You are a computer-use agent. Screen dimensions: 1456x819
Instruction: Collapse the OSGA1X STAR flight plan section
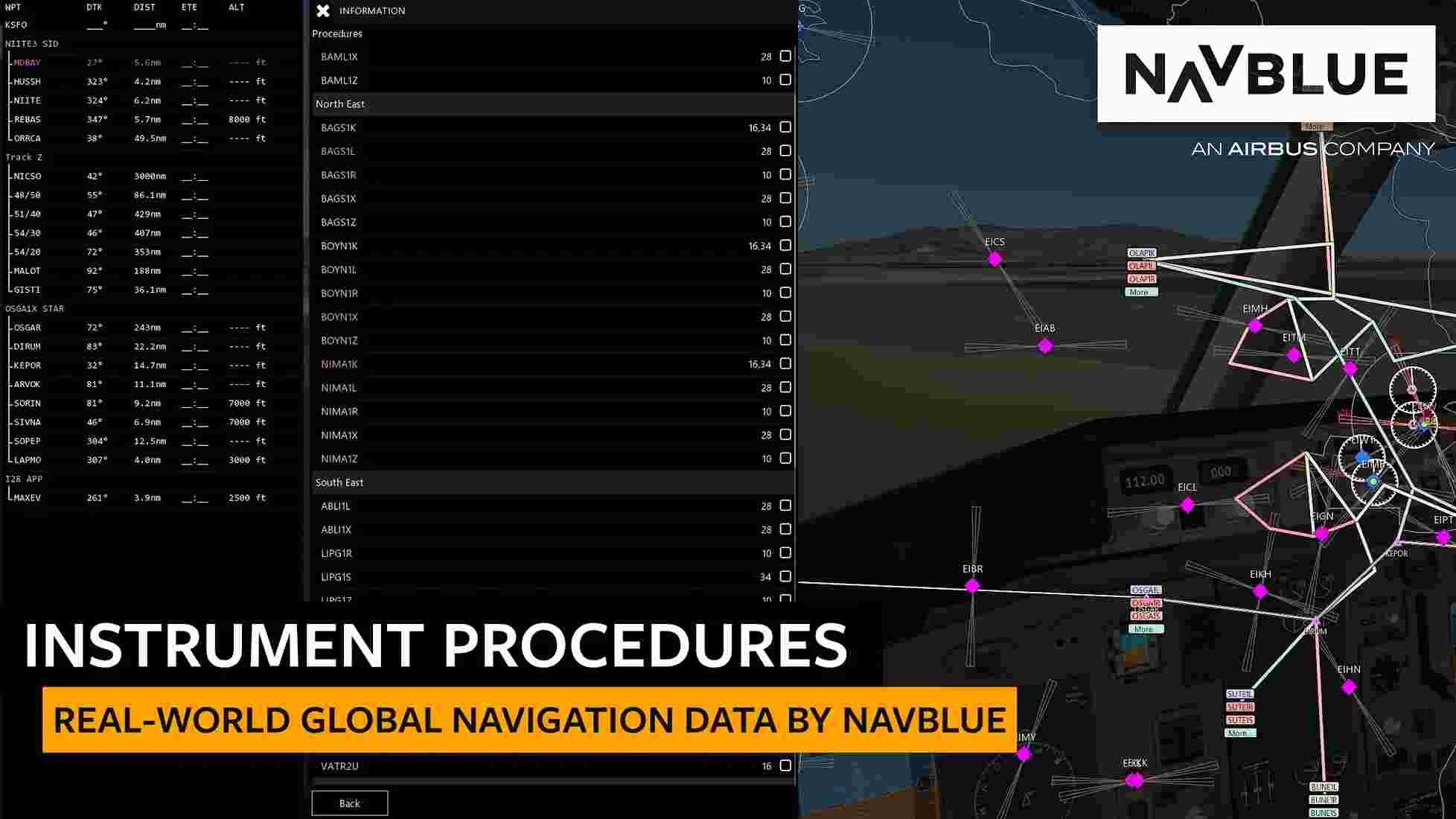click(34, 308)
